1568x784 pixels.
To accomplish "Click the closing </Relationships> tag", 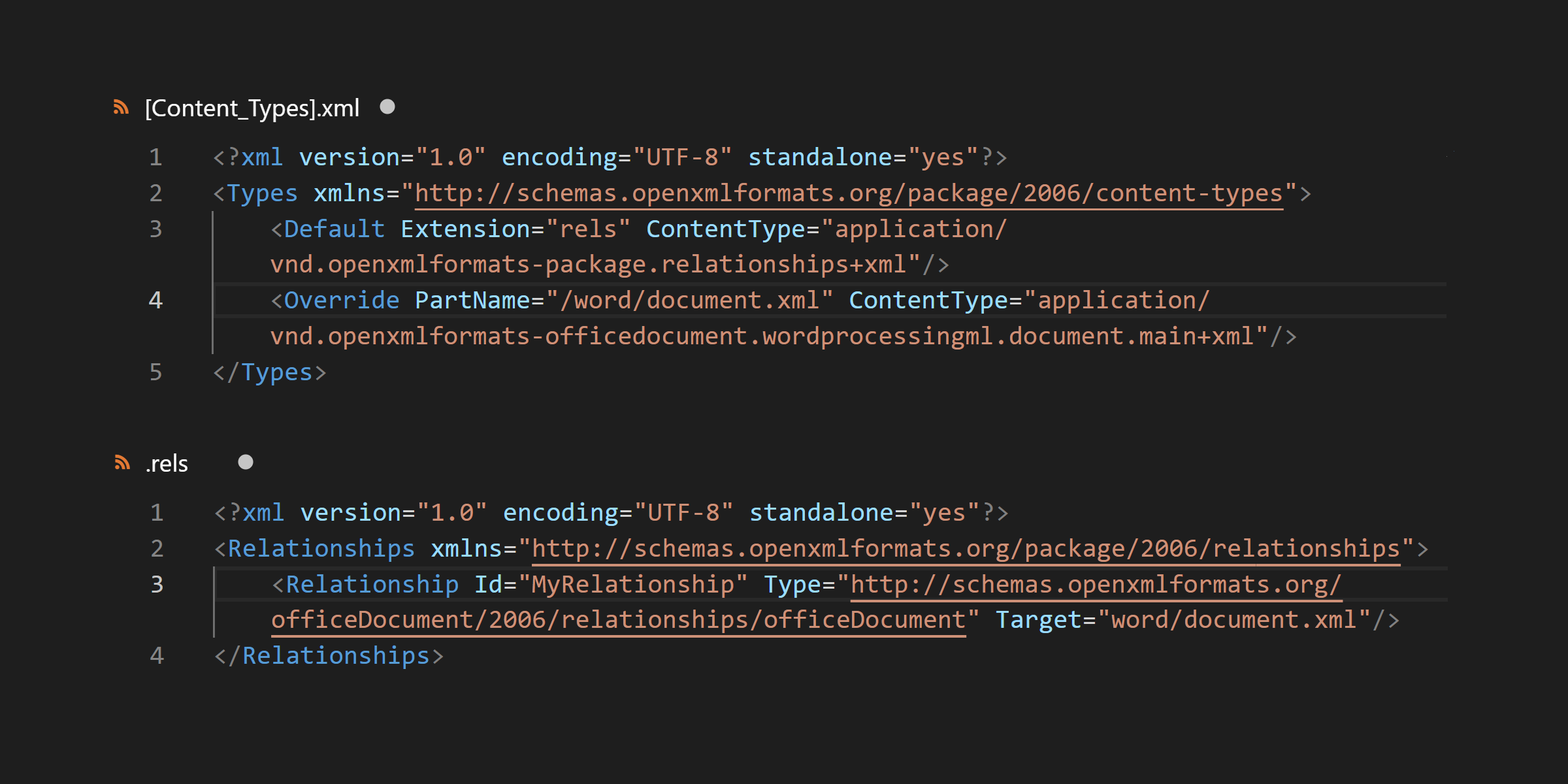I will point(329,656).
